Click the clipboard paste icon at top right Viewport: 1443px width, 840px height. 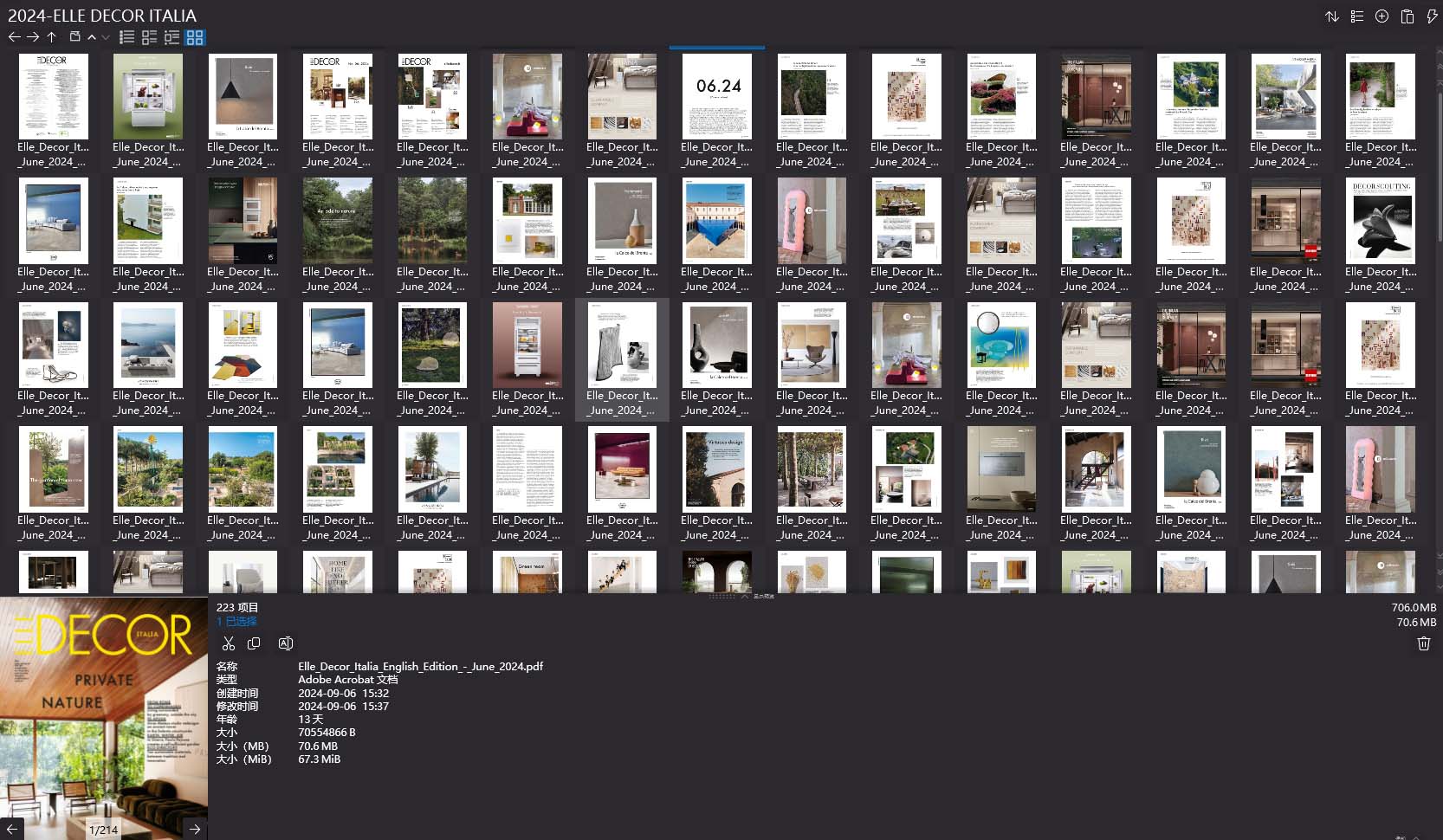coord(1407,16)
